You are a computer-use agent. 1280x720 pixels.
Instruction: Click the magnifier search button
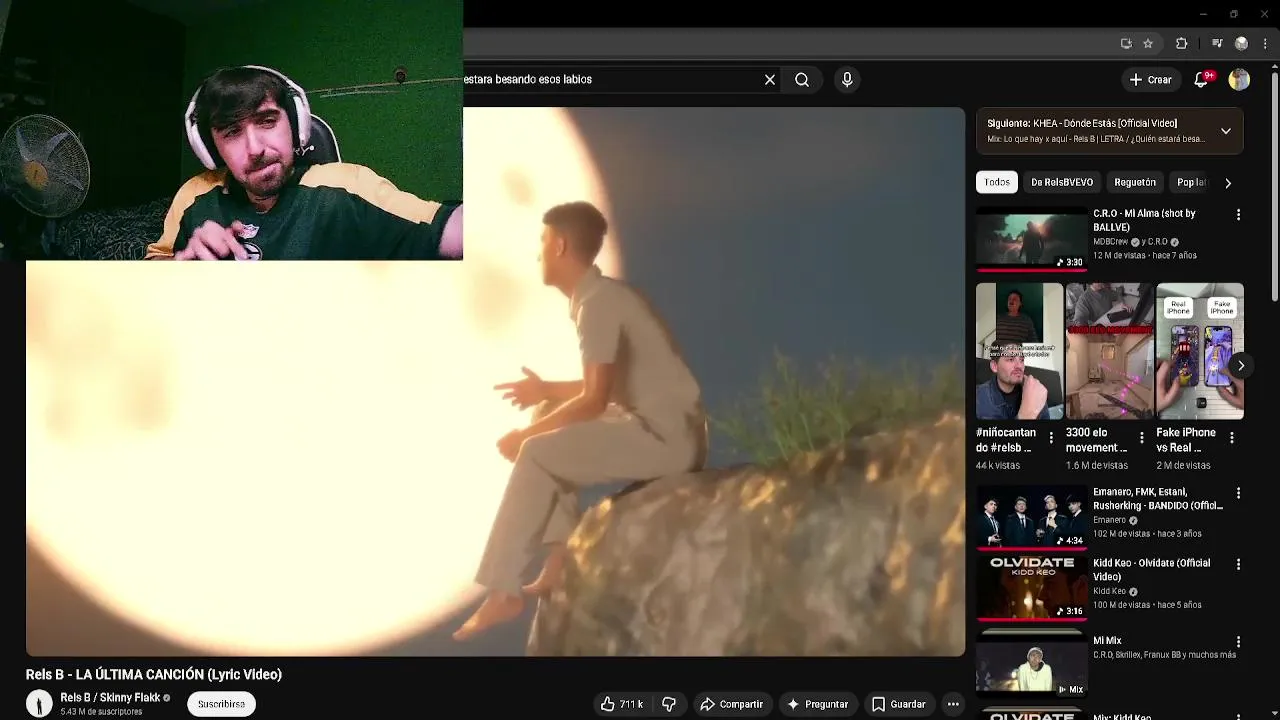tap(802, 79)
